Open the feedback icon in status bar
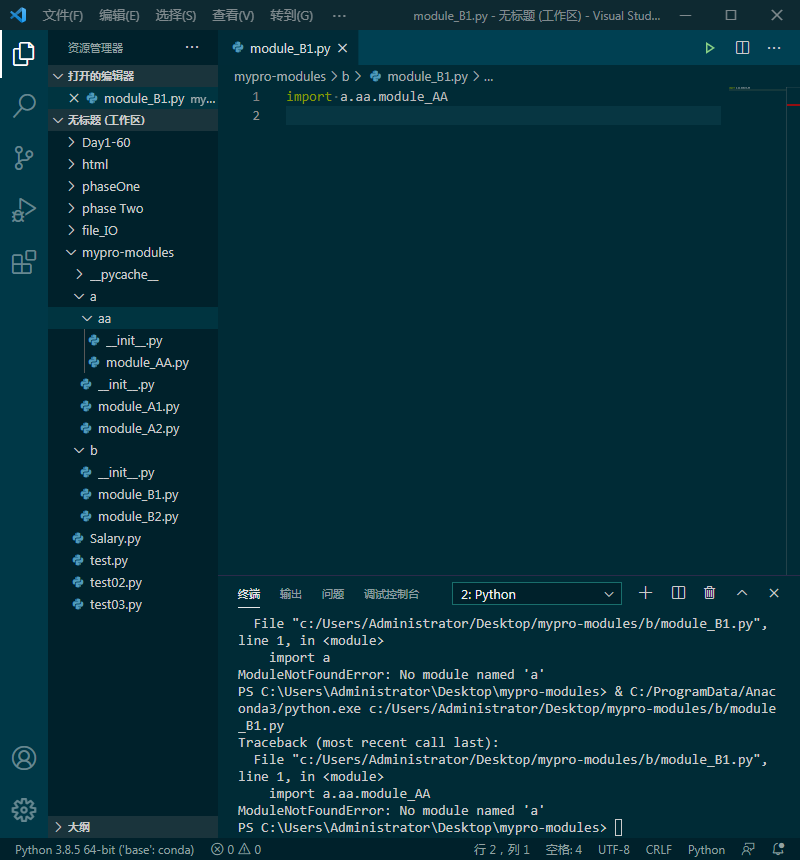 pos(748,850)
